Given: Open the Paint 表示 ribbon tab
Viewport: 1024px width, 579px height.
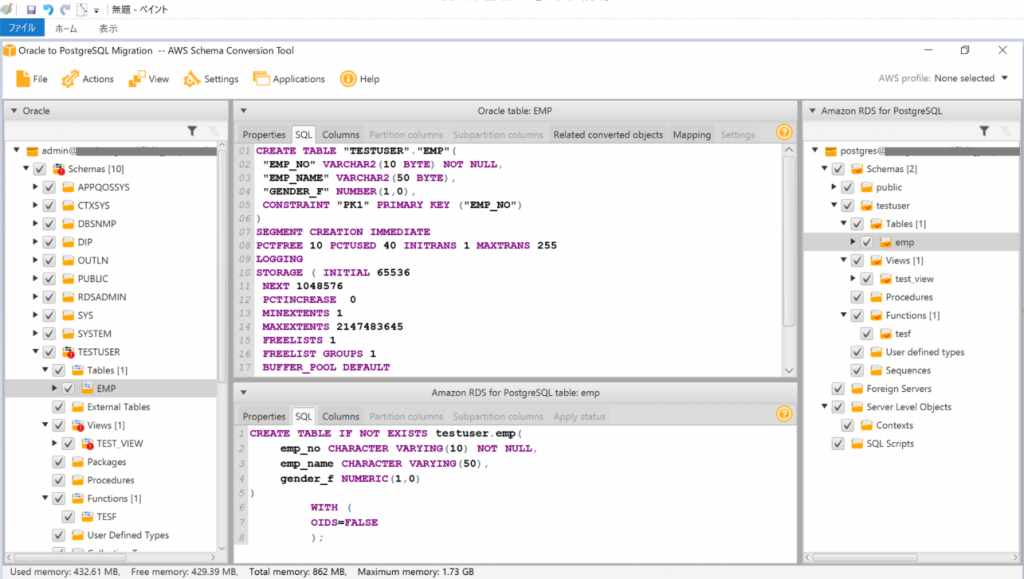Looking at the screenshot, I should [x=108, y=28].
